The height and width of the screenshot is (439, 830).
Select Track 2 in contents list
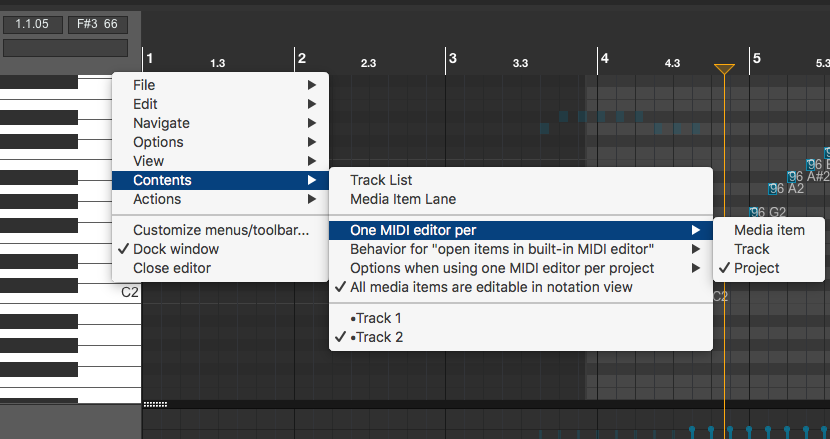pos(377,337)
